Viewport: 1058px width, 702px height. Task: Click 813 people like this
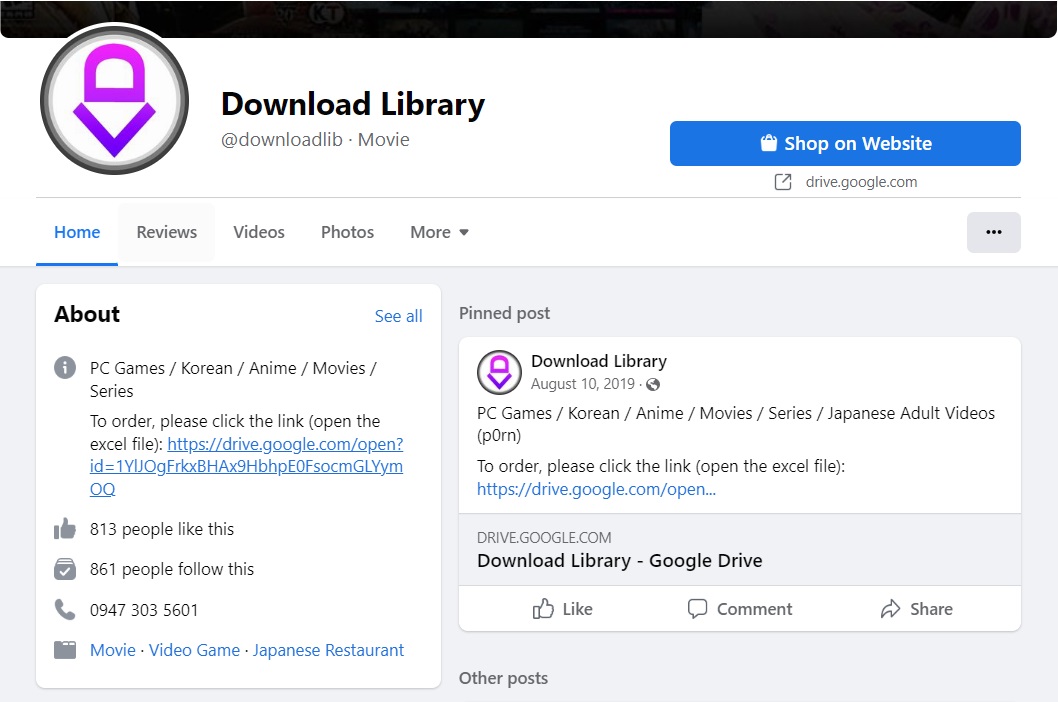coord(162,529)
